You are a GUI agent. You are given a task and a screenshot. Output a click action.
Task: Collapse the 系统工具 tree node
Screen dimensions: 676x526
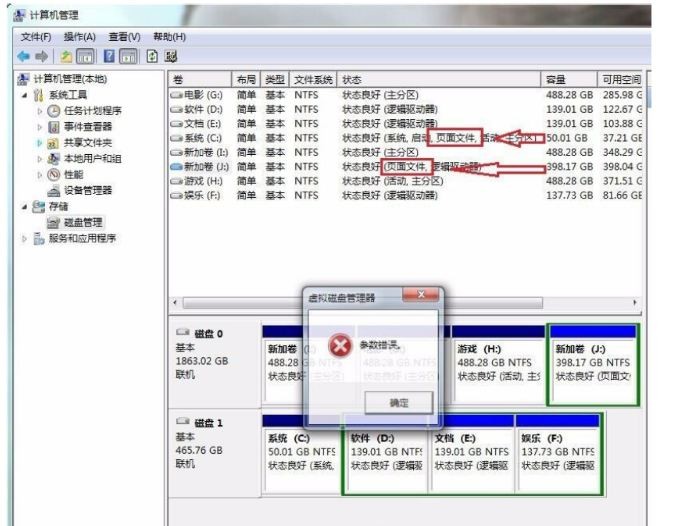25,95
